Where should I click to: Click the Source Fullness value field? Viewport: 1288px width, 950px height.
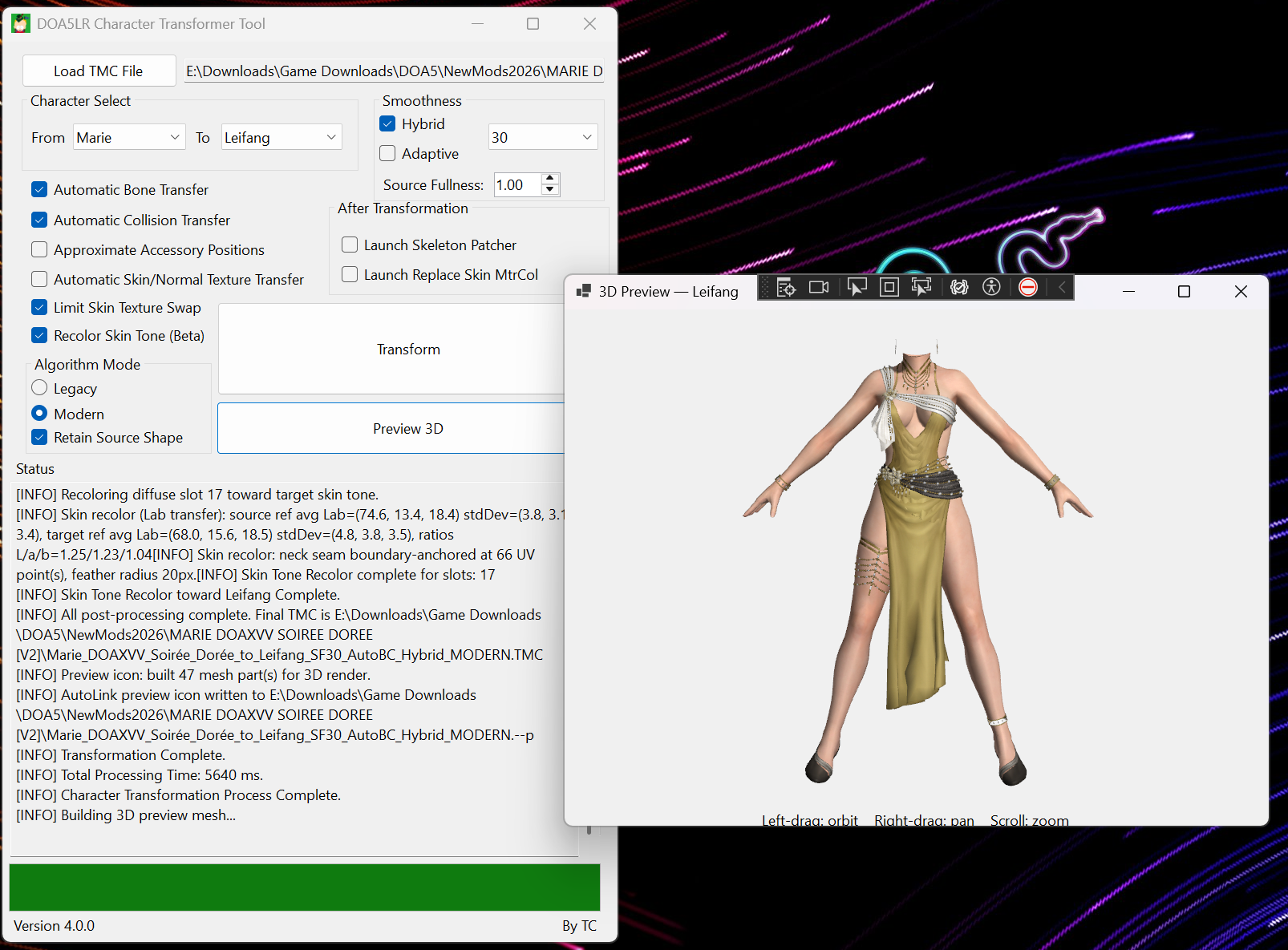518,184
